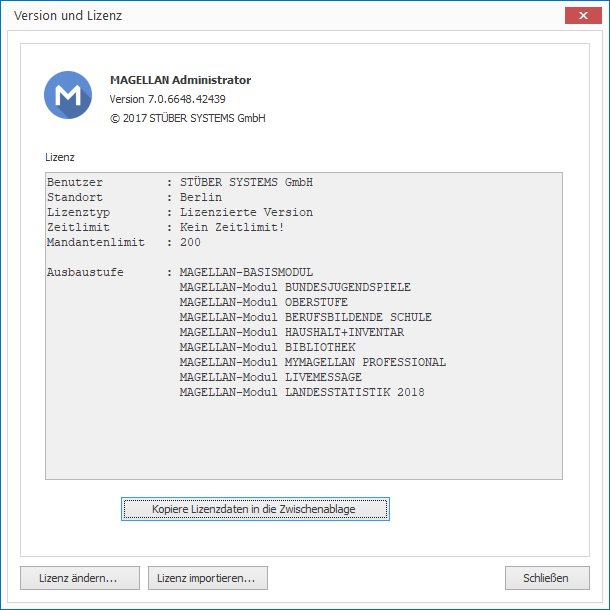Screen dimensions: 610x610
Task: Click the Lizenz label above the text box
Action: tap(60, 157)
